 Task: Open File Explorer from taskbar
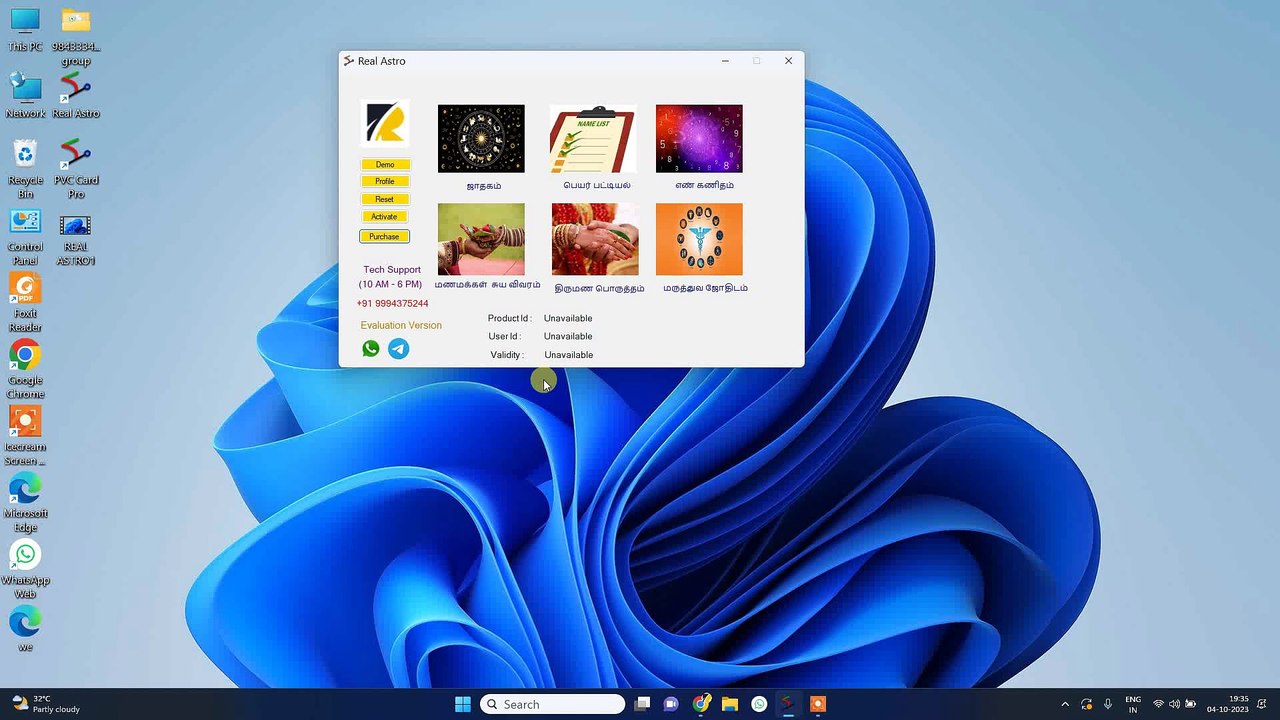point(730,704)
